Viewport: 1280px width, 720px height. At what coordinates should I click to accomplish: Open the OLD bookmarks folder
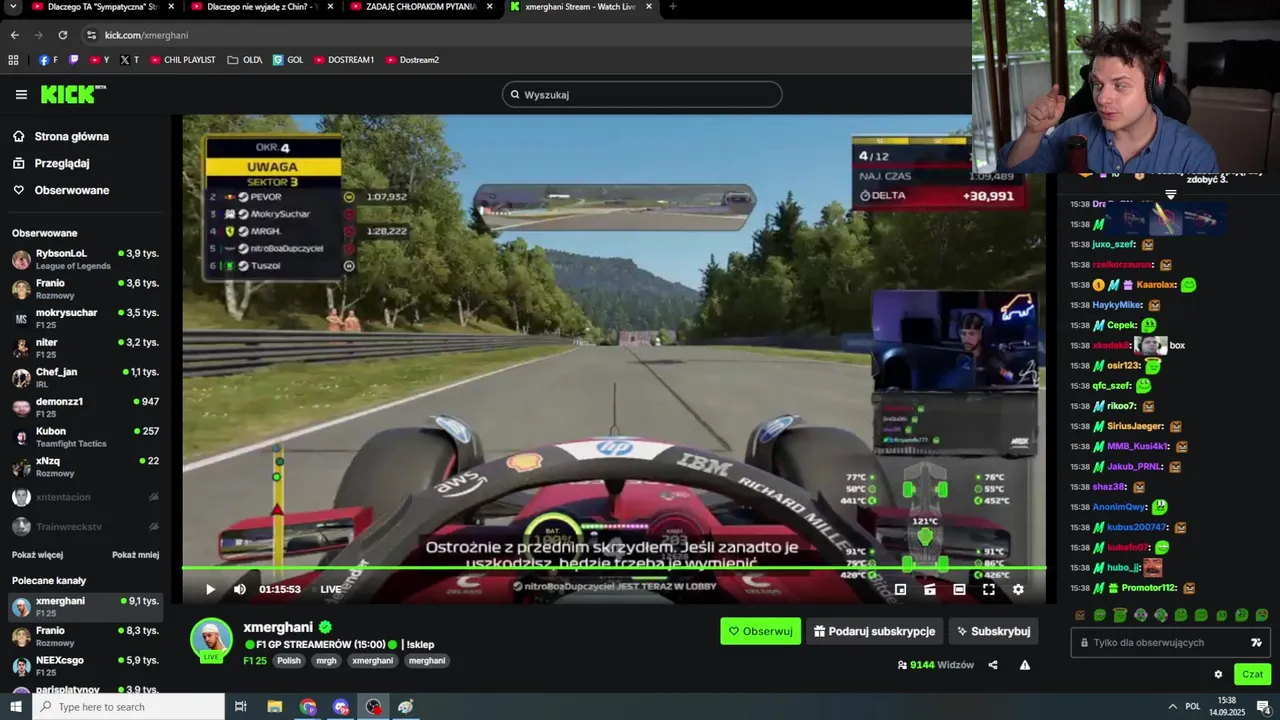[245, 60]
